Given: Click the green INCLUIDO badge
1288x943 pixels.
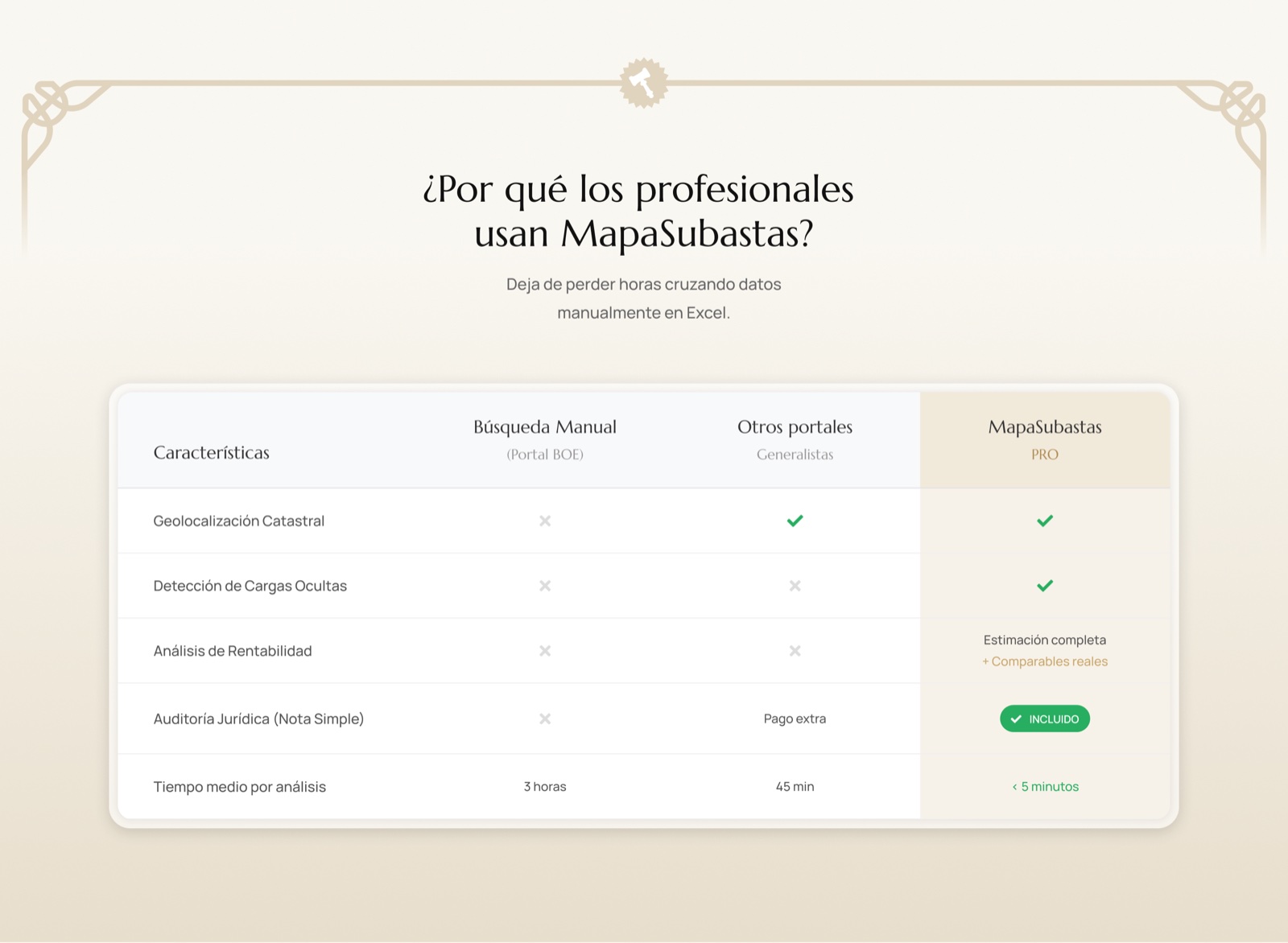Looking at the screenshot, I should [1045, 719].
